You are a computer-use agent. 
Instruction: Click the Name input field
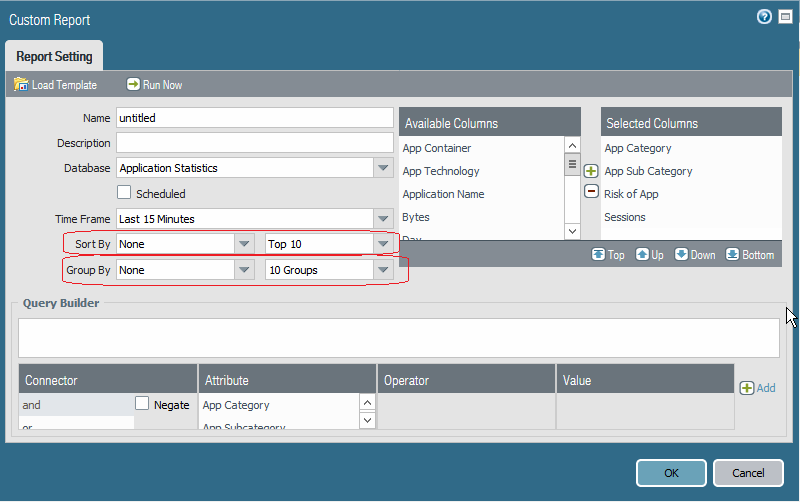pyautogui.click(x=255, y=118)
